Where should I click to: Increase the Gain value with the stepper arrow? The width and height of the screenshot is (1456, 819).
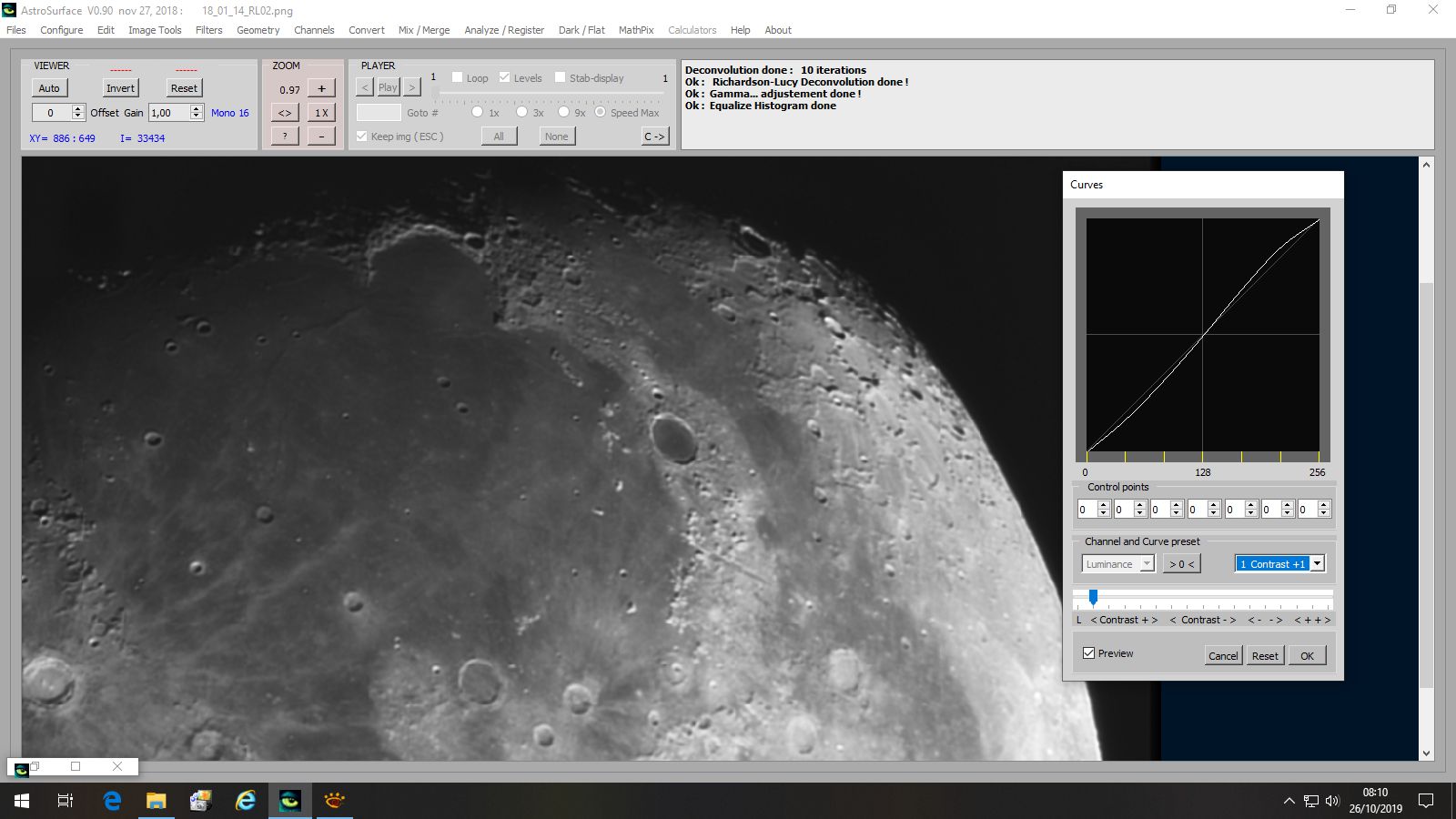coord(197,108)
